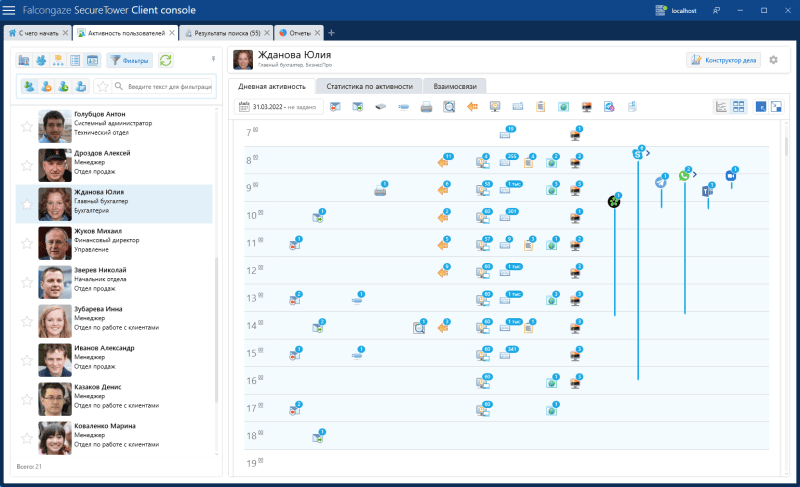Toggle favorite star for Жданова Юлия

[x=27, y=203]
